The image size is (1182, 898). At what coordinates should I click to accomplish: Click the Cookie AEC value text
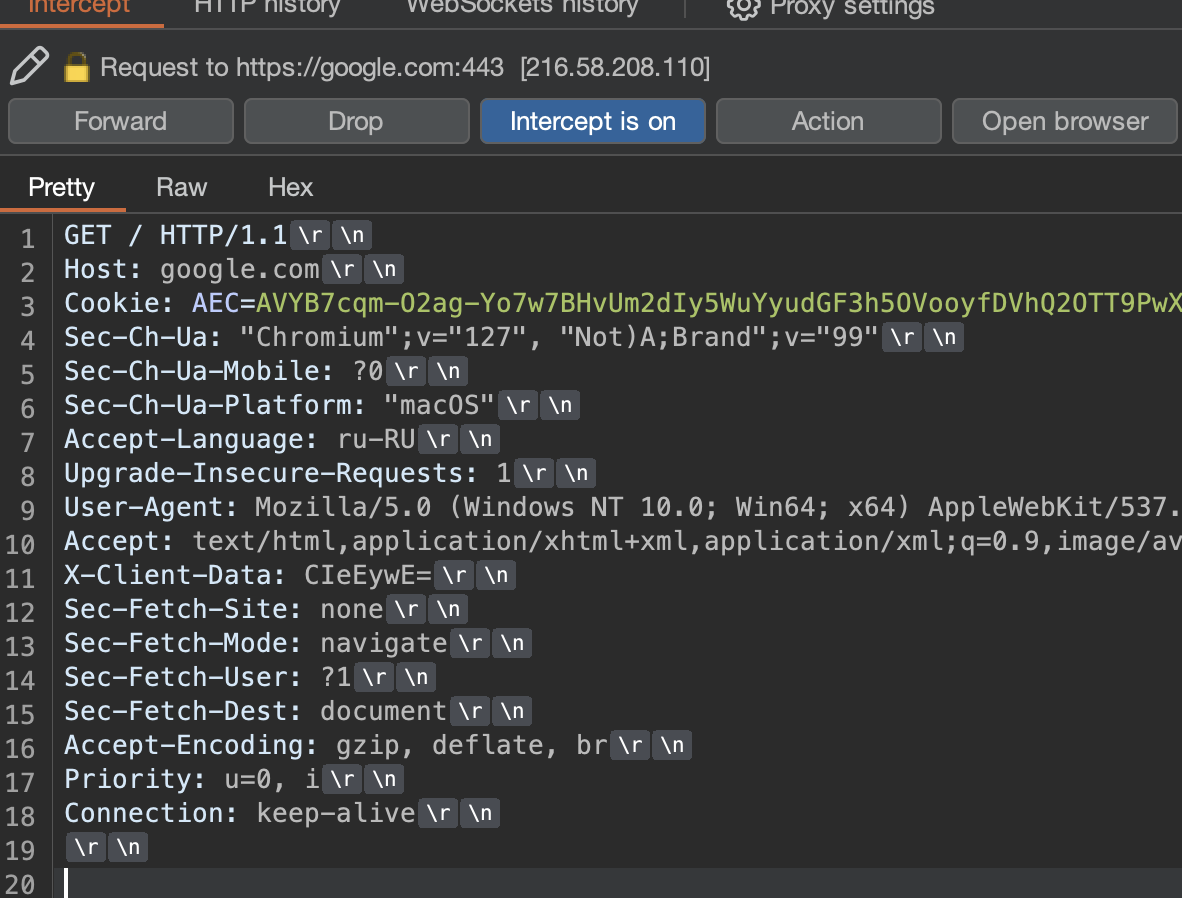pyautogui.click(x=700, y=304)
